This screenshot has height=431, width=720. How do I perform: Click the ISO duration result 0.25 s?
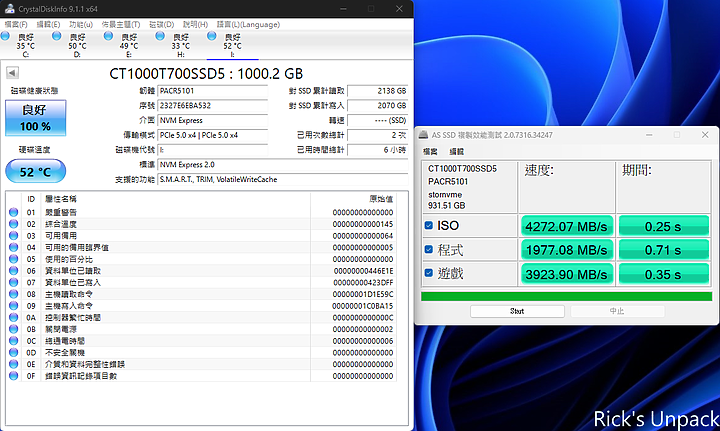(664, 226)
